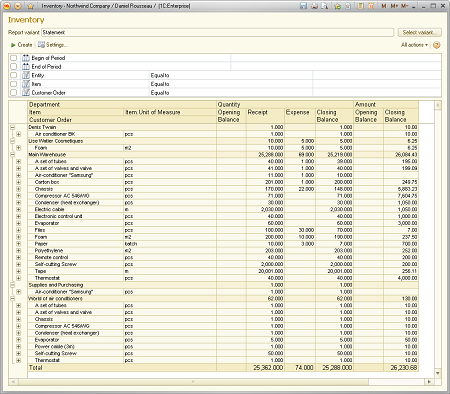Enable the Entity filter checkbox

(x=13, y=75)
